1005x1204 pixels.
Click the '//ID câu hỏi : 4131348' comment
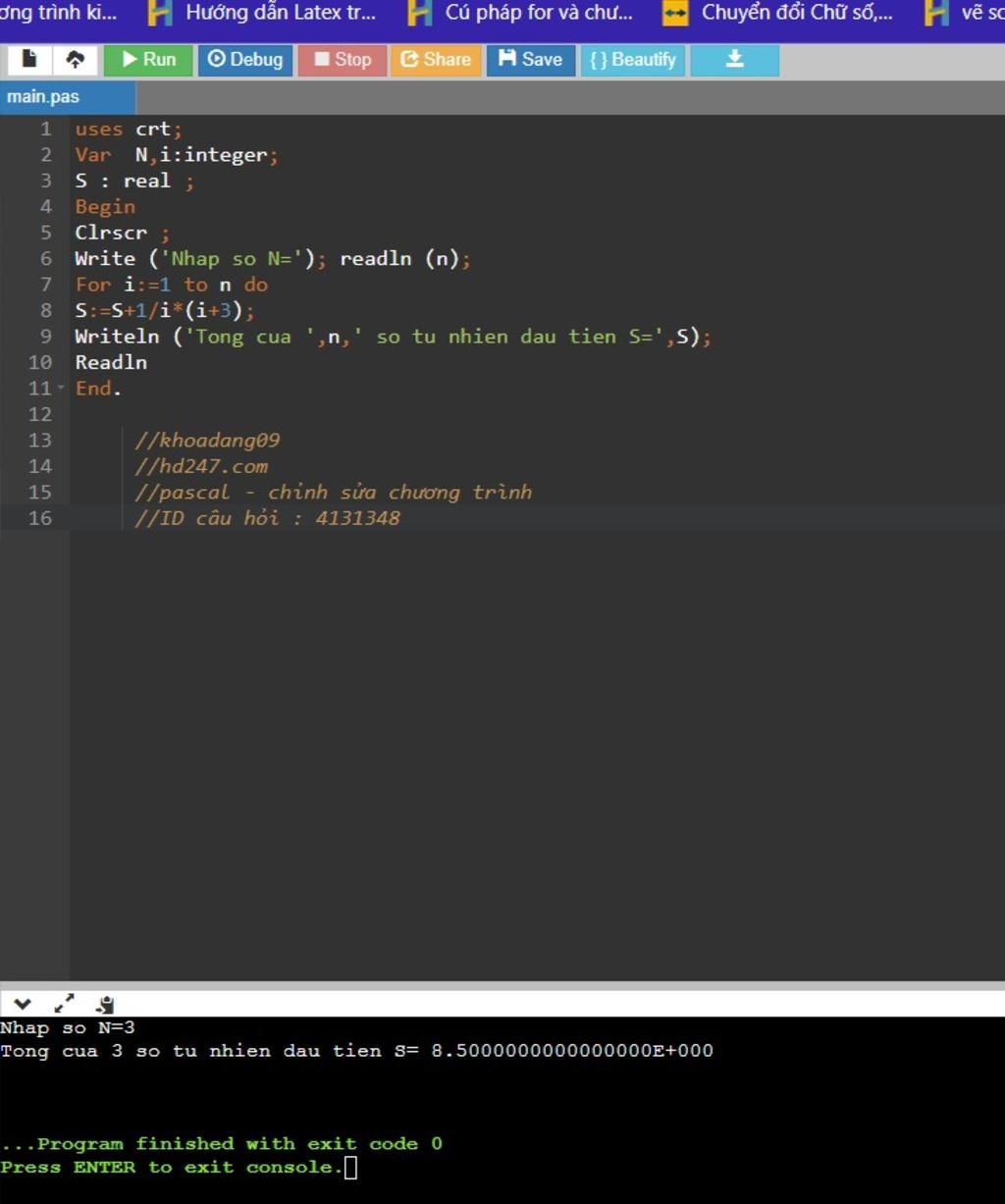267,518
